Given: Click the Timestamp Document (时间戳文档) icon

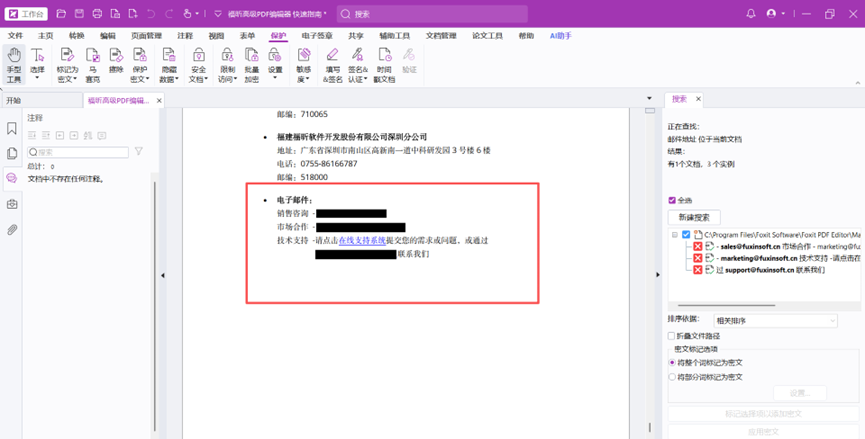Looking at the screenshot, I should (x=384, y=65).
